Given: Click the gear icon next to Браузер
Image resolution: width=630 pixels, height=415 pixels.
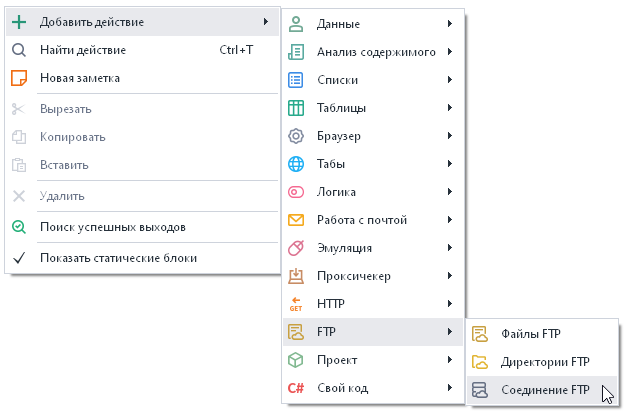Looking at the screenshot, I should click(295, 136).
